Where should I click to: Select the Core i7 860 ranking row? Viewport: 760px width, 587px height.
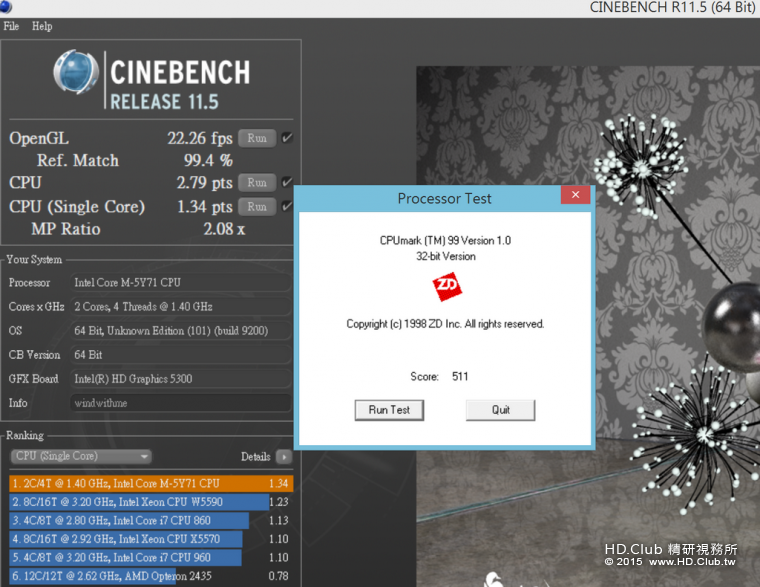(x=130, y=520)
